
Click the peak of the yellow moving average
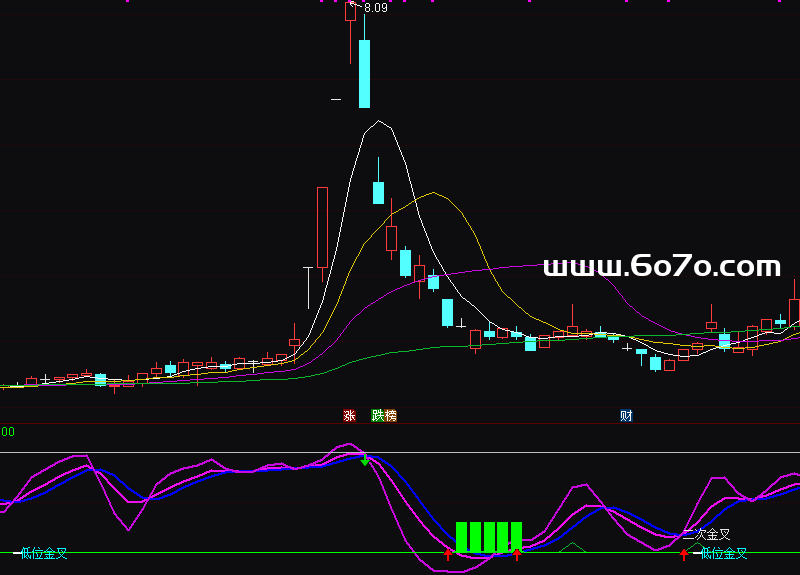click(x=433, y=193)
